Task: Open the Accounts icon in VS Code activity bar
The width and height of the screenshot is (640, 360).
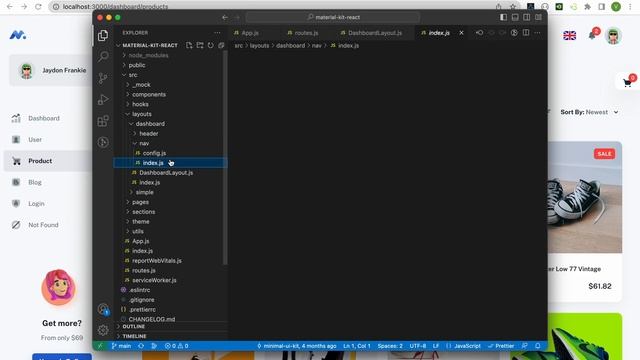Action: [x=103, y=309]
